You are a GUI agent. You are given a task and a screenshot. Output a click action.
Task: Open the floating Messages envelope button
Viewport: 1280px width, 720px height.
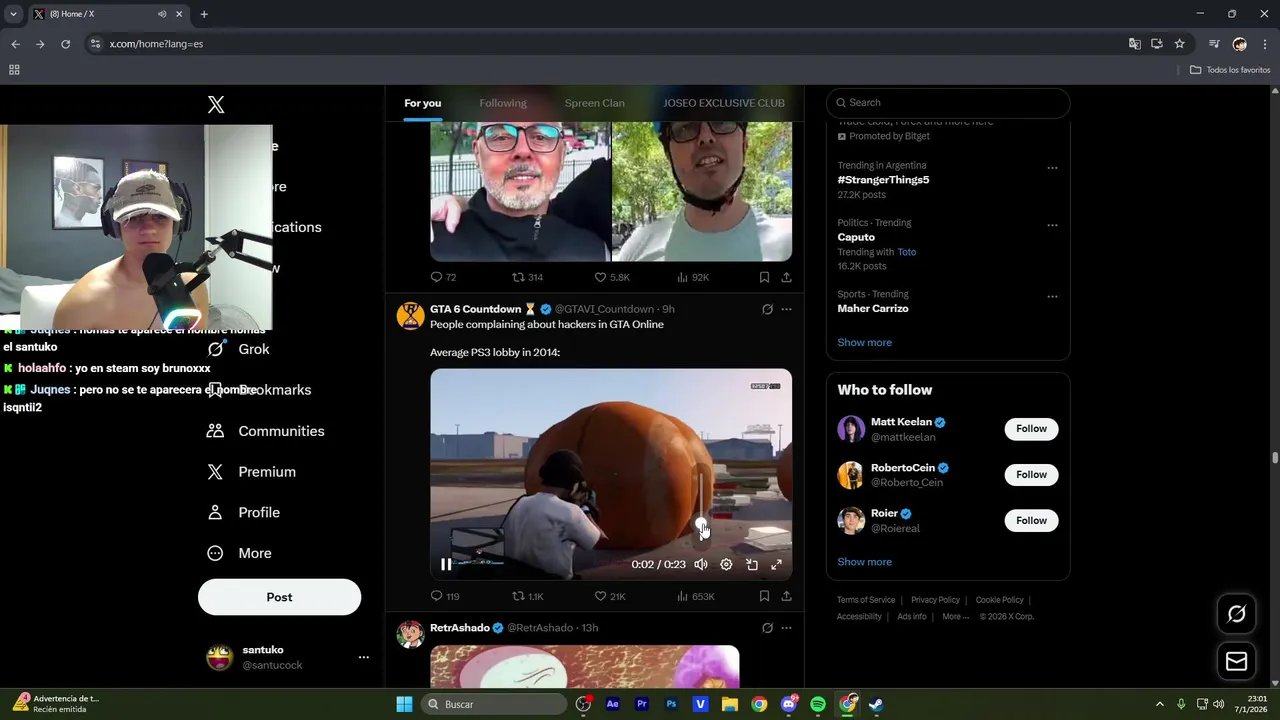pyautogui.click(x=1236, y=661)
